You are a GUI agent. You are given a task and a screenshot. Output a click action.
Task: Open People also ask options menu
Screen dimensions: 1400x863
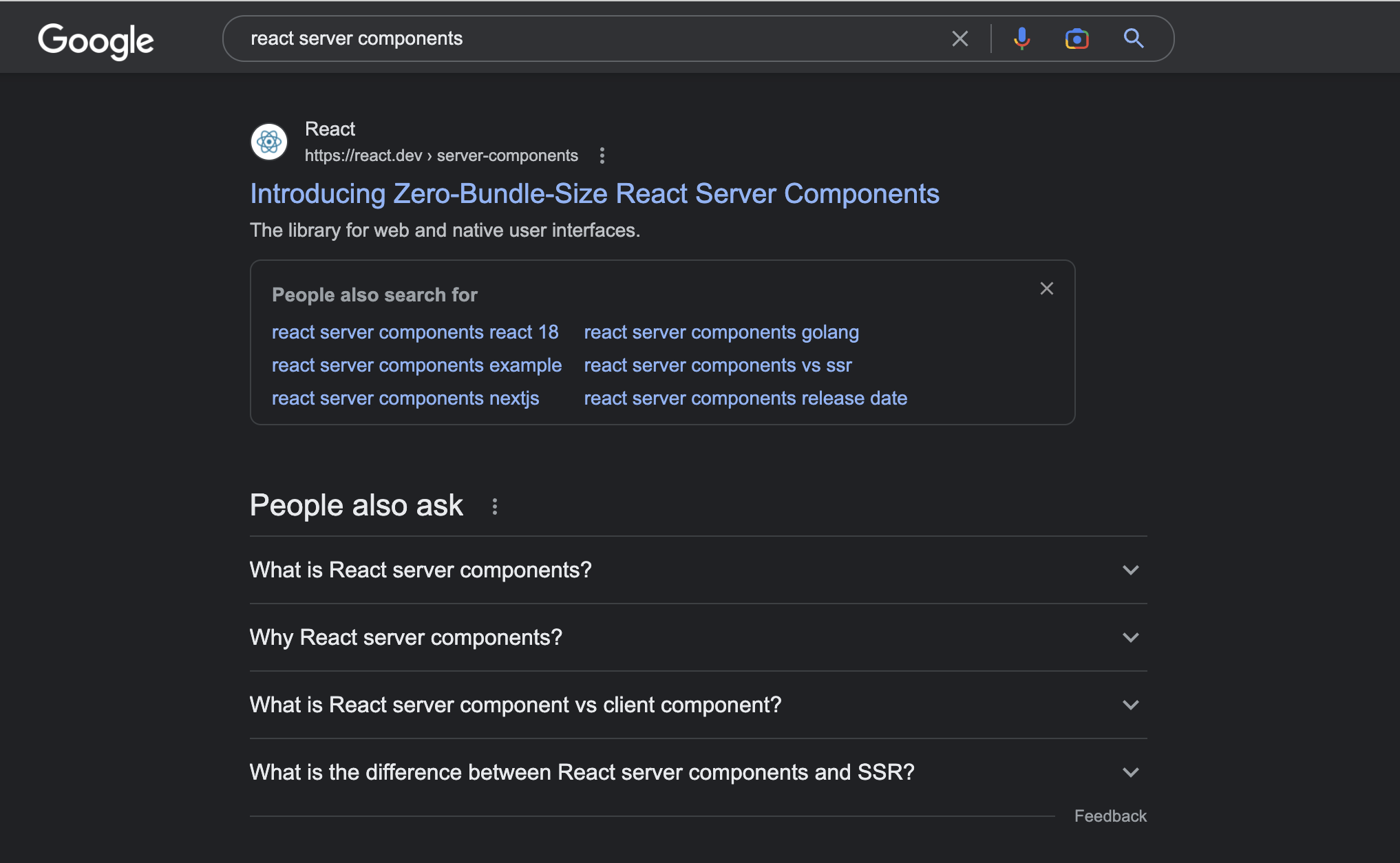494,507
